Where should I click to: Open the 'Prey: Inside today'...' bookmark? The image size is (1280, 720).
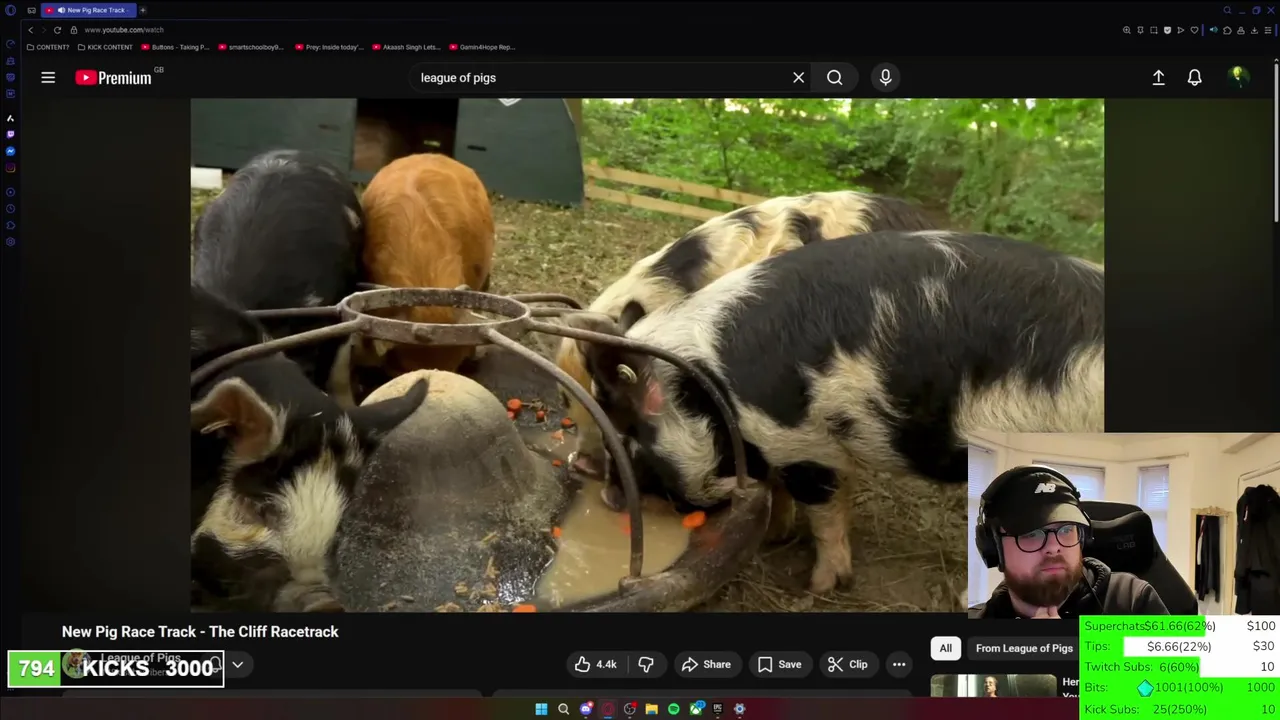tap(329, 47)
